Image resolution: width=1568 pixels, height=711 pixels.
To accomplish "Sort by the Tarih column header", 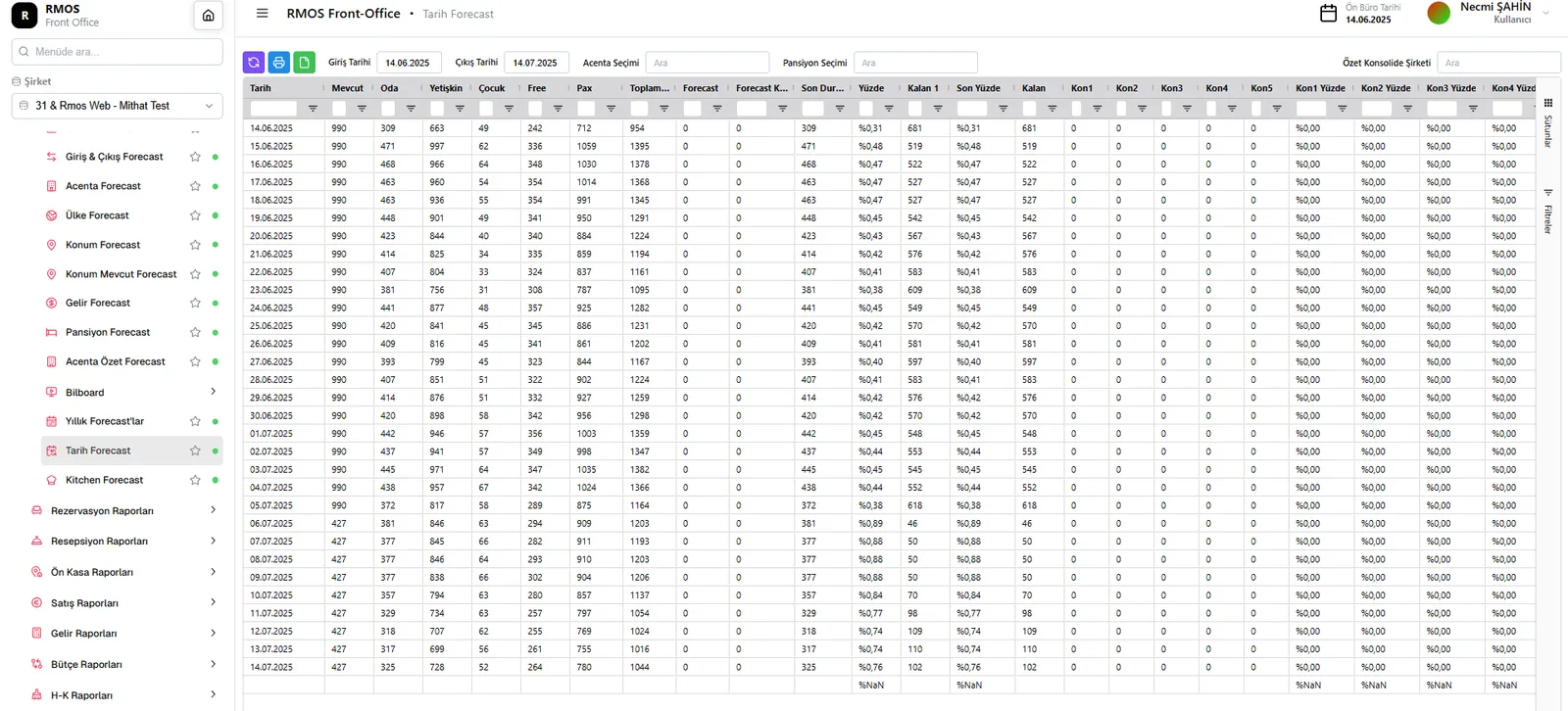I will point(261,88).
